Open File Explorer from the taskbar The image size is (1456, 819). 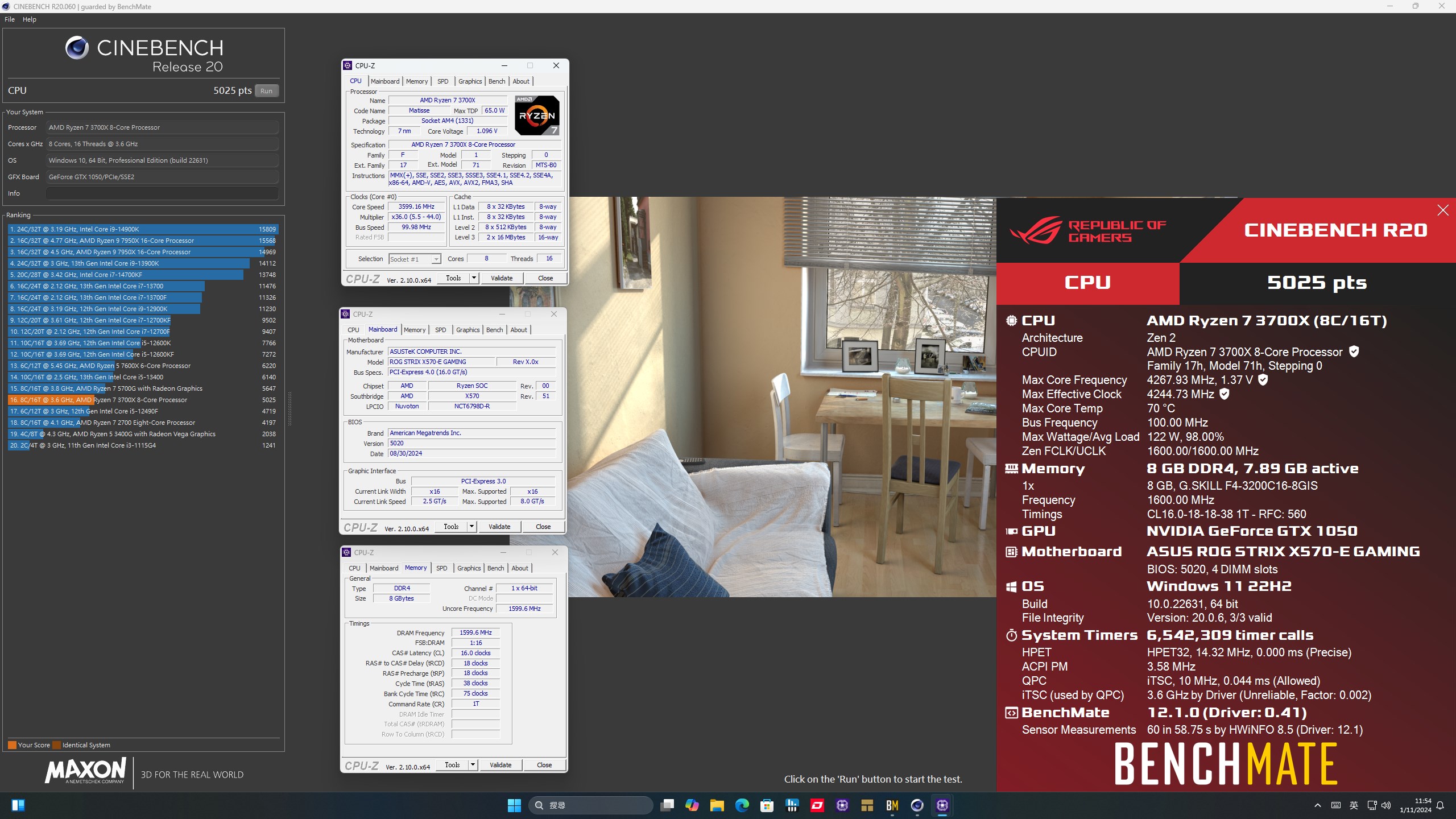(x=717, y=805)
